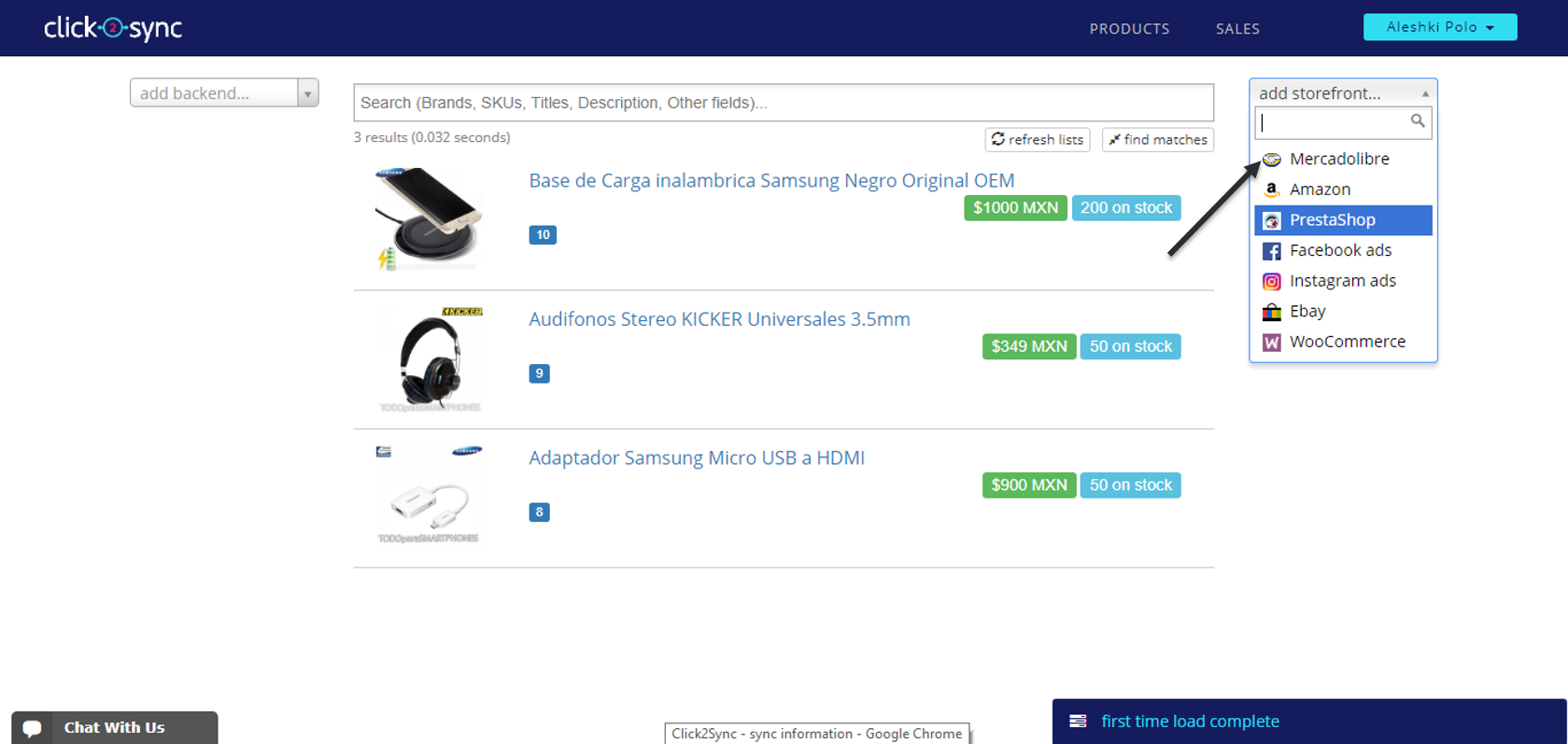Viewport: 1568px width, 744px height.
Task: Open the add backend dropdown arrow
Action: point(307,93)
